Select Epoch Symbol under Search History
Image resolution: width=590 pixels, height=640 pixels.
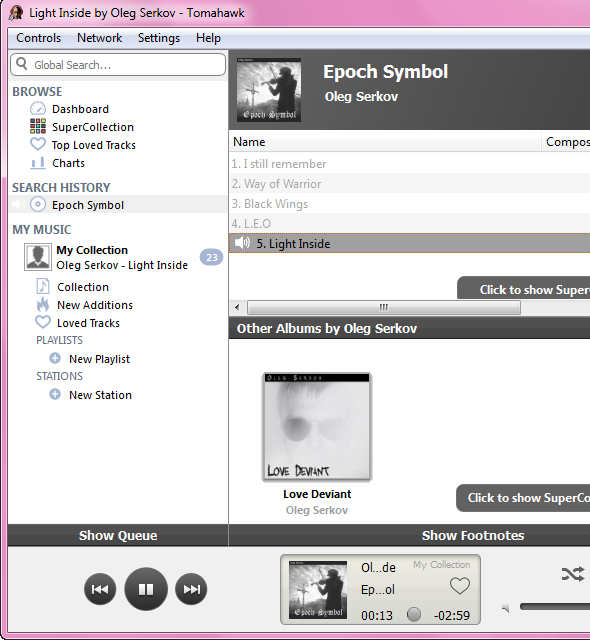tap(118, 204)
